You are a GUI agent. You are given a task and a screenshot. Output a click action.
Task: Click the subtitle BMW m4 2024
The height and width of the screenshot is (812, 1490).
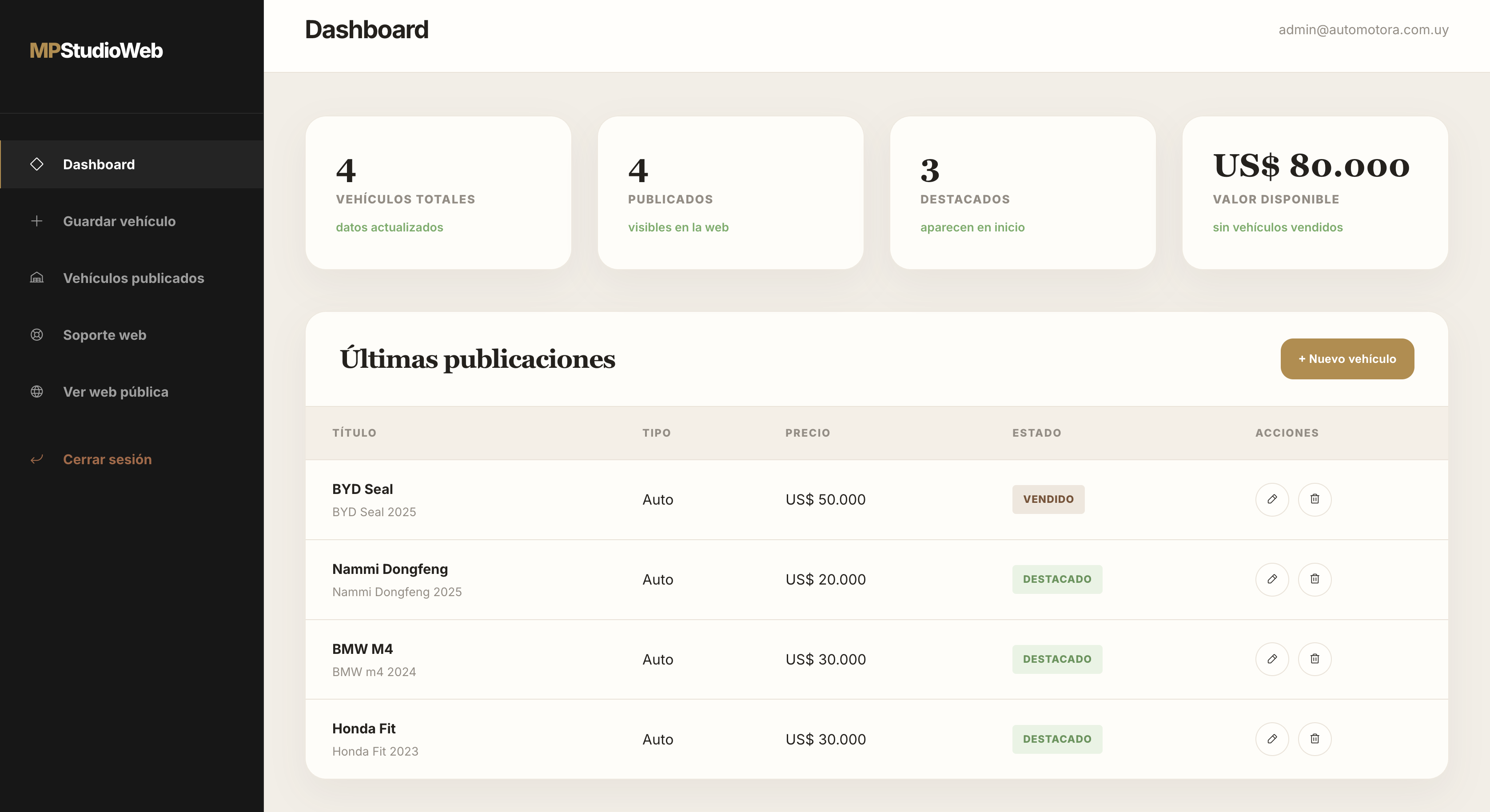[374, 672]
